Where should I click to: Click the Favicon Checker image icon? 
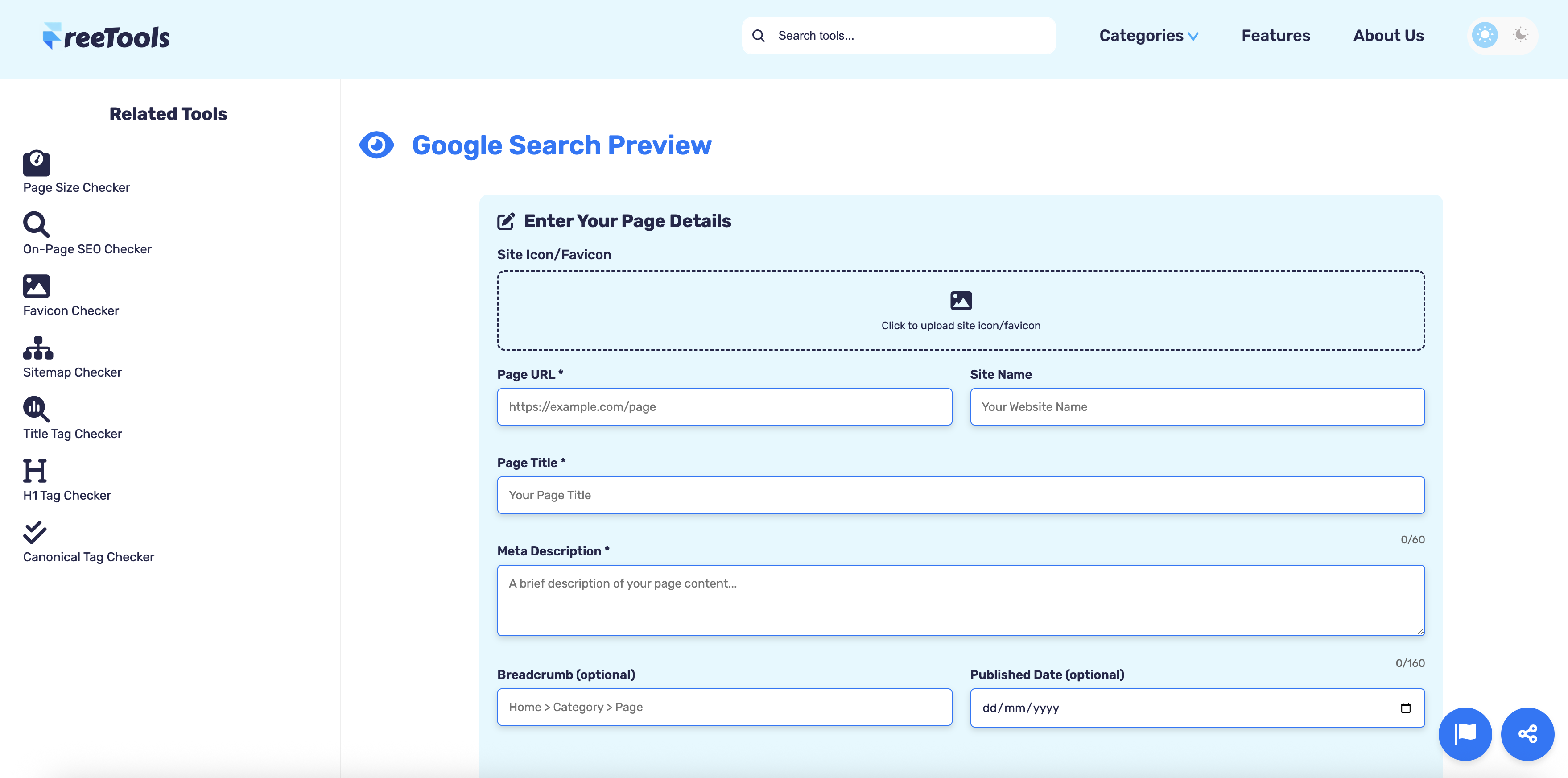click(x=36, y=286)
